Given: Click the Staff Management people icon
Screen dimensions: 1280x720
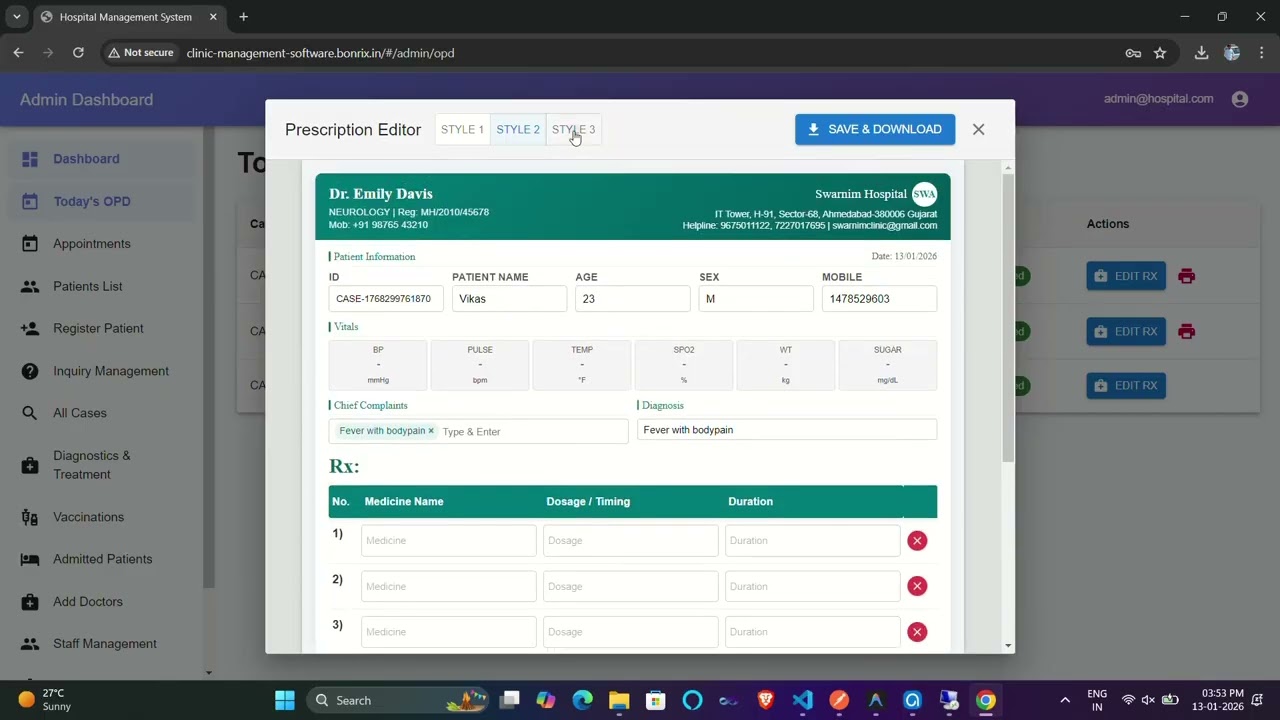Looking at the screenshot, I should tap(30, 644).
